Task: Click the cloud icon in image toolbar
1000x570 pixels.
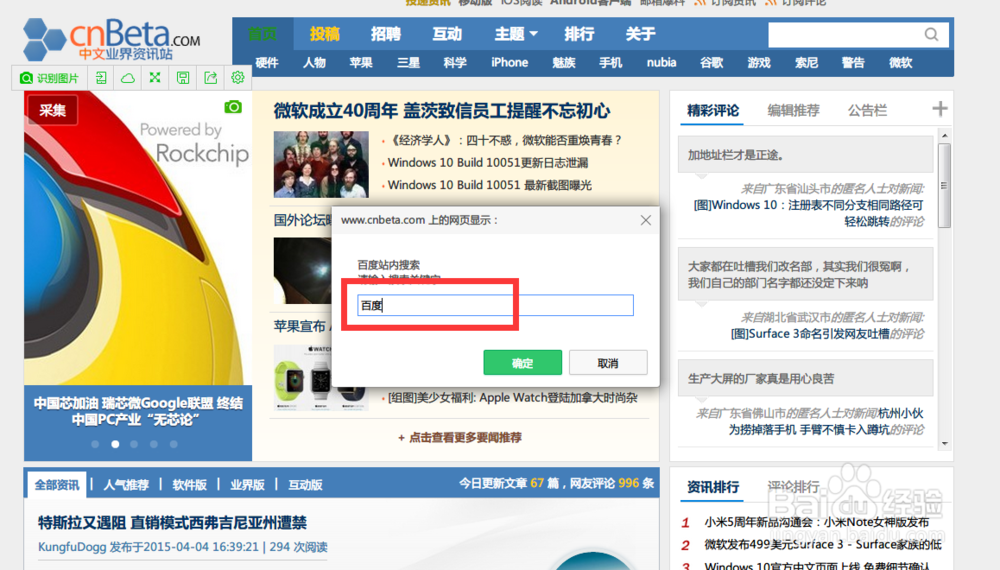Action: coord(128,78)
